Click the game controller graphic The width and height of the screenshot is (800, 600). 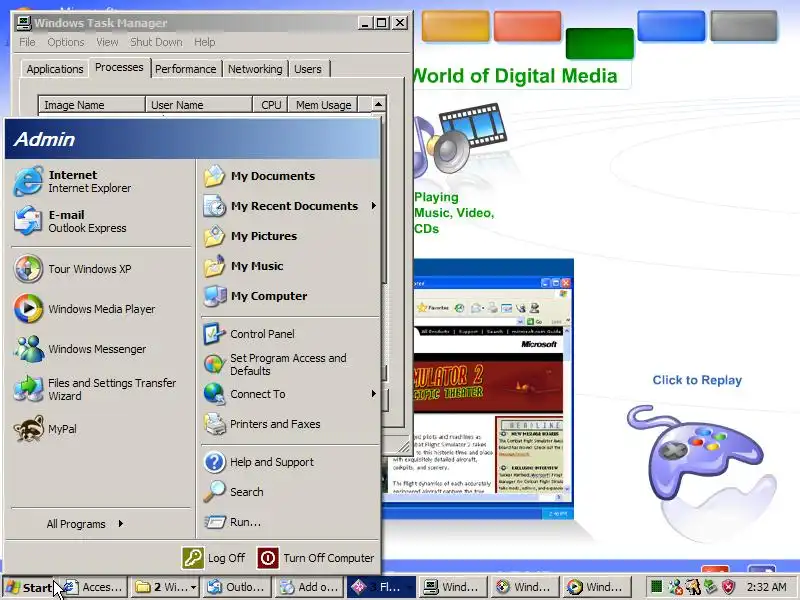[694, 455]
